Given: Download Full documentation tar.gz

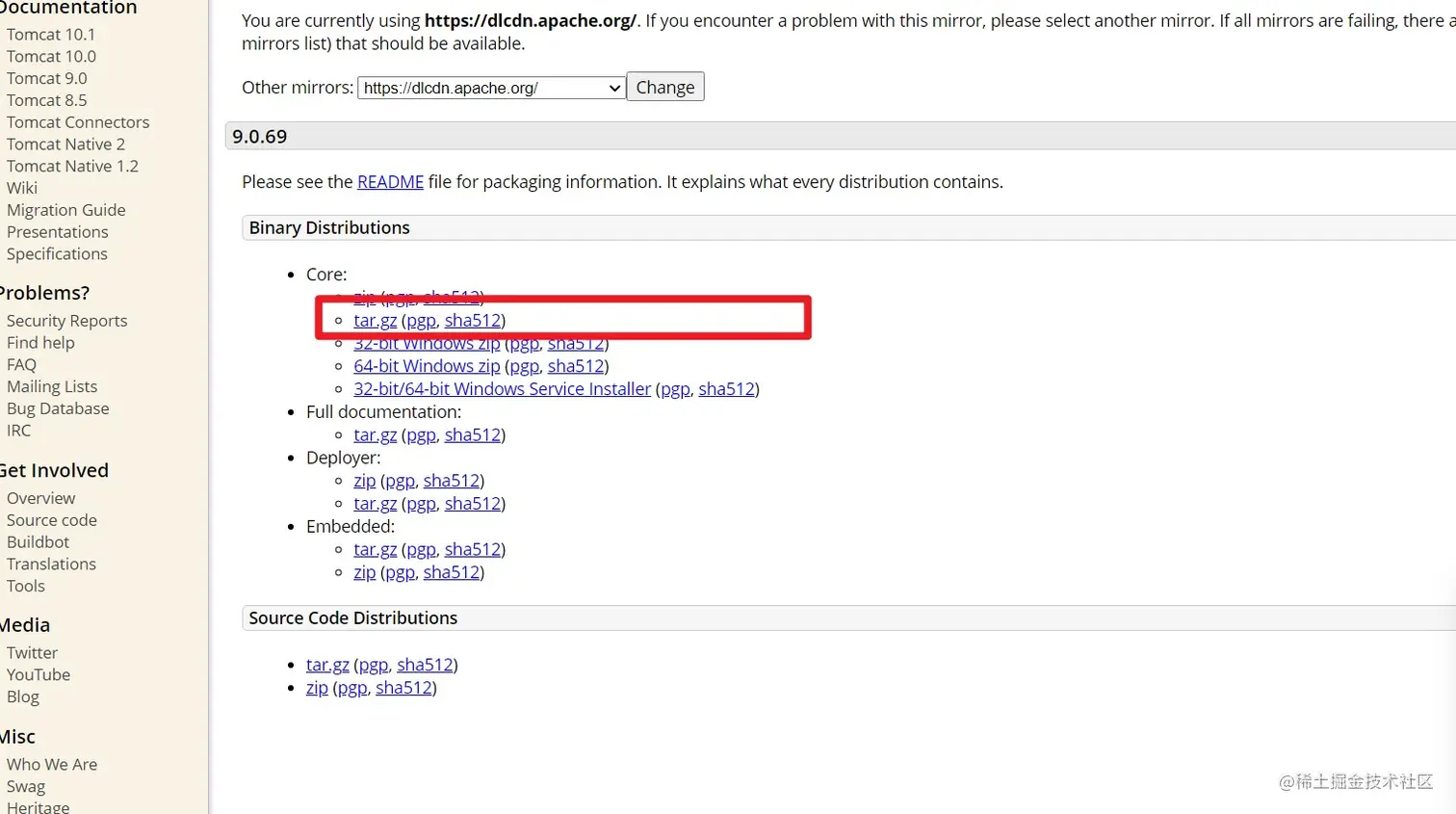Looking at the screenshot, I should coord(375,435).
